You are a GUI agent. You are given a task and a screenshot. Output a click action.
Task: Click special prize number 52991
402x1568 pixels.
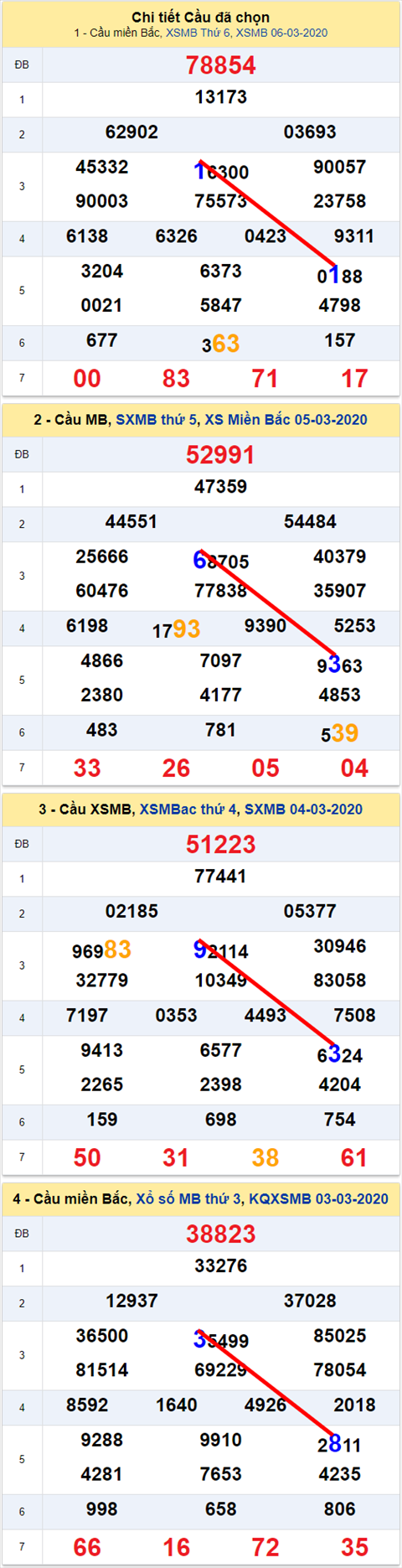pos(221,454)
